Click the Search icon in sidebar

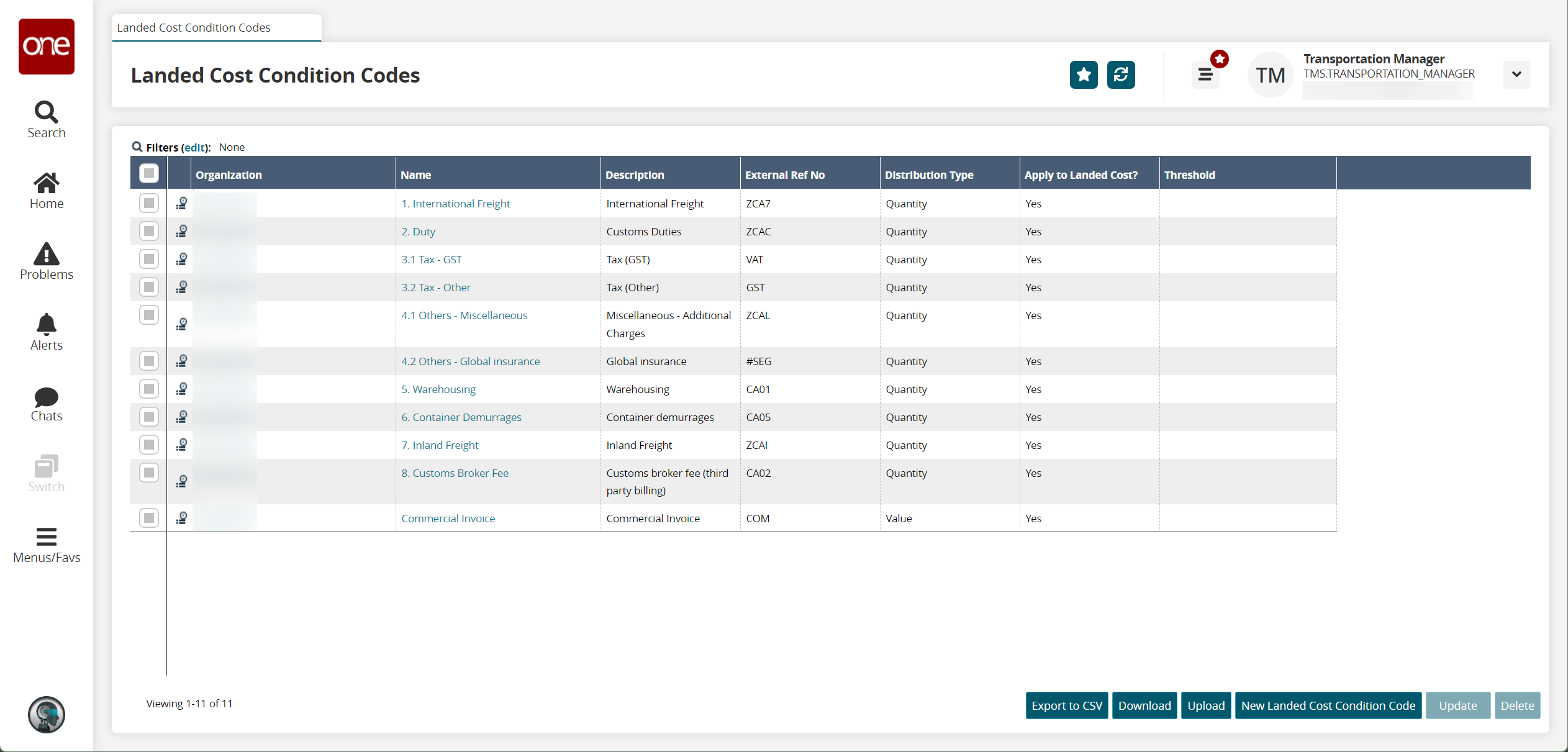coord(45,111)
